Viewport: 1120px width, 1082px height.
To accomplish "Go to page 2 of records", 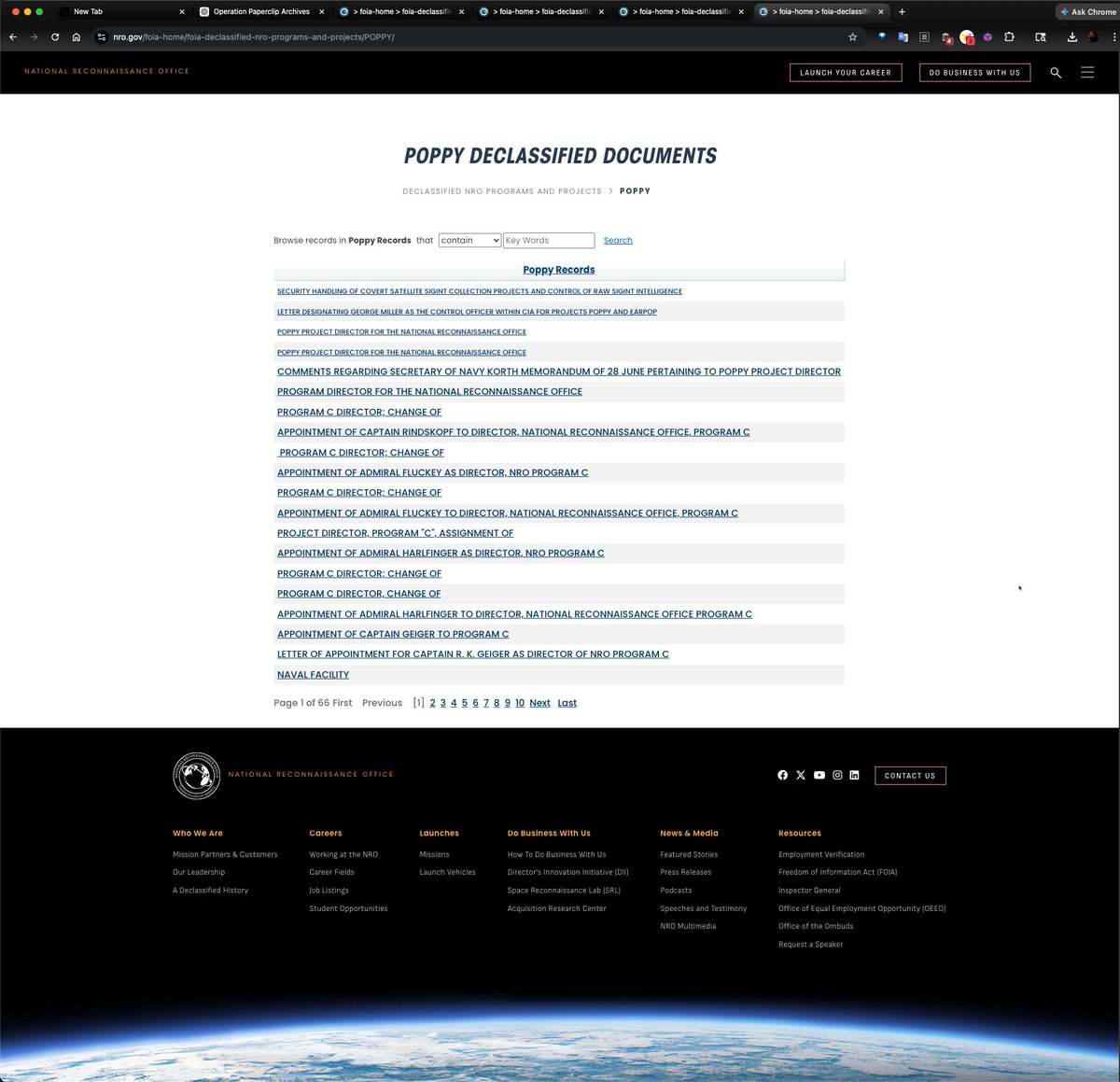I will click(x=432, y=703).
